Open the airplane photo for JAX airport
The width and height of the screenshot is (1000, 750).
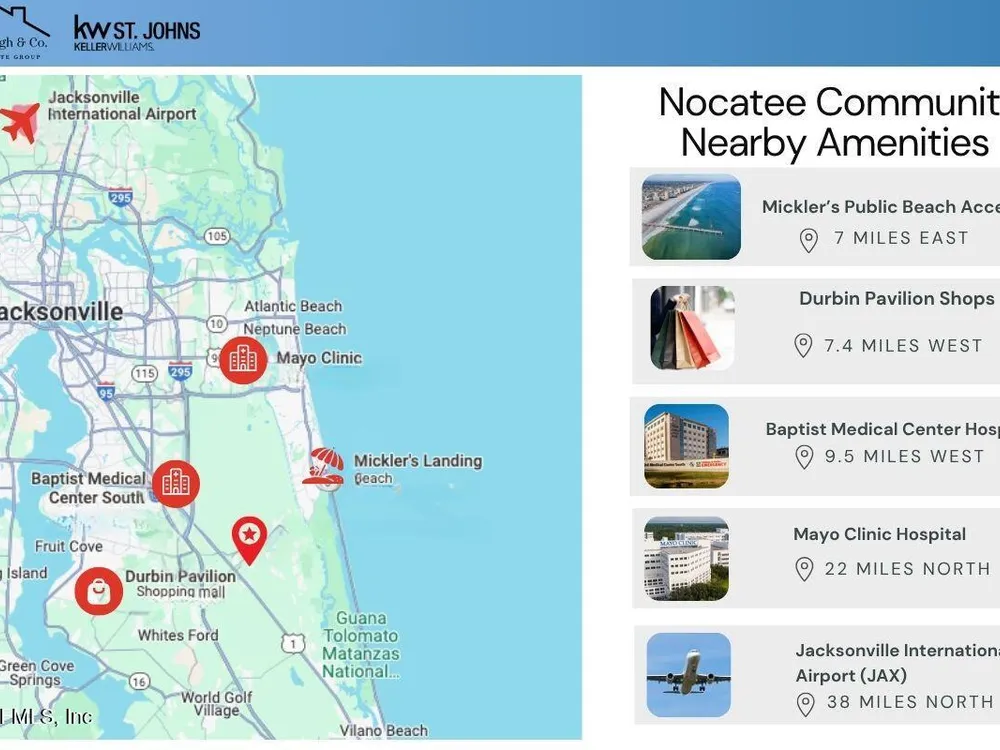pyautogui.click(x=689, y=675)
